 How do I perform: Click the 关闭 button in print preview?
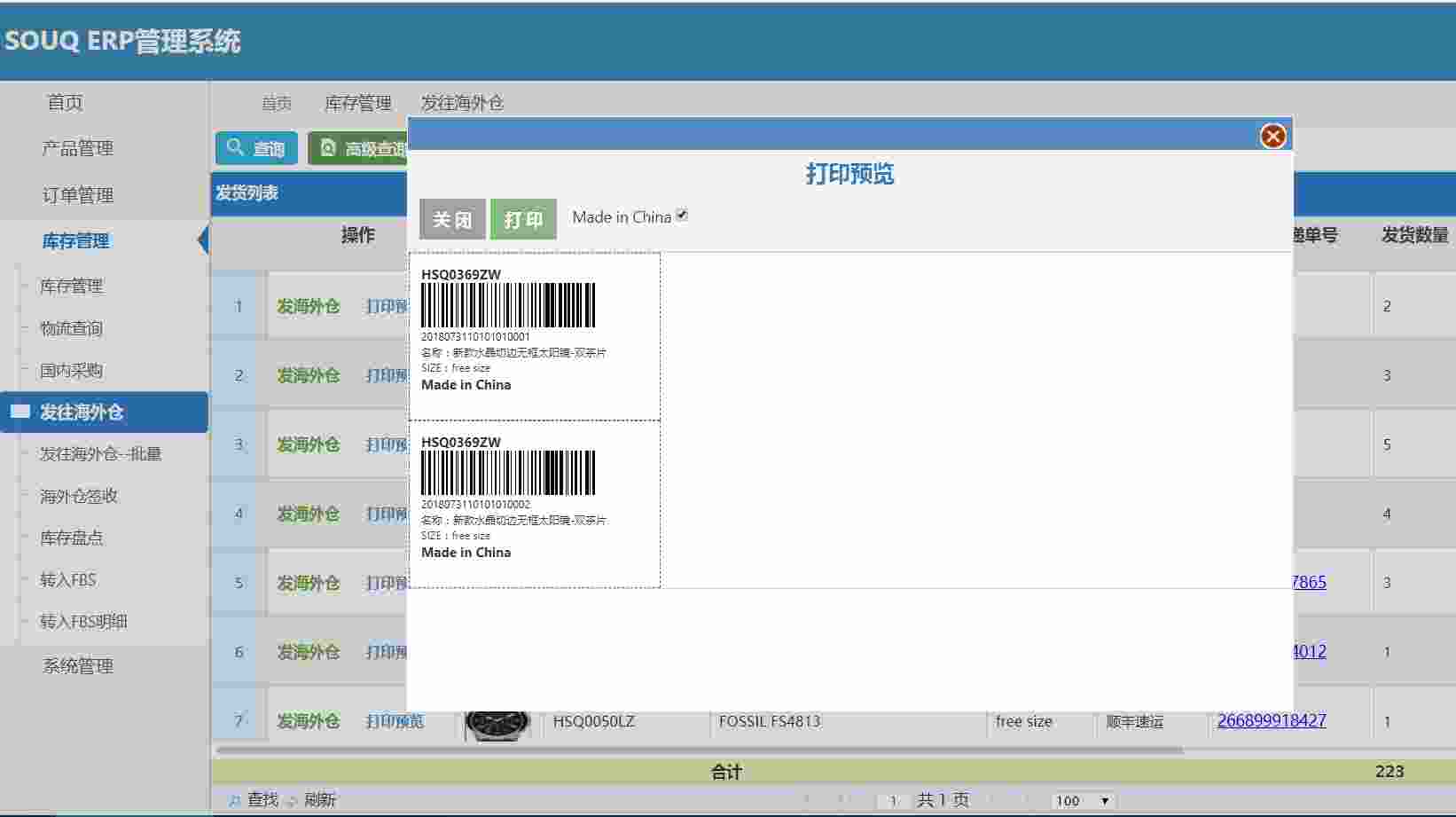[452, 219]
